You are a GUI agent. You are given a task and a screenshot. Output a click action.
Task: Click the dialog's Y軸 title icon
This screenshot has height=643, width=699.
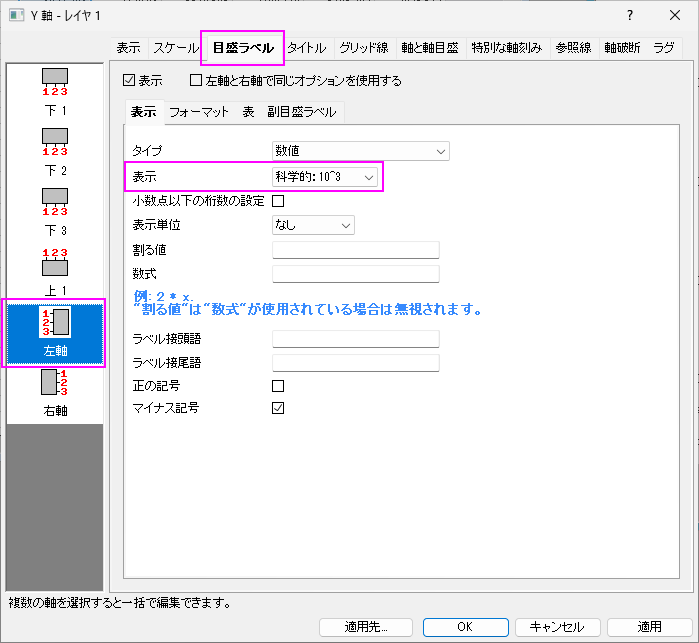[16, 15]
